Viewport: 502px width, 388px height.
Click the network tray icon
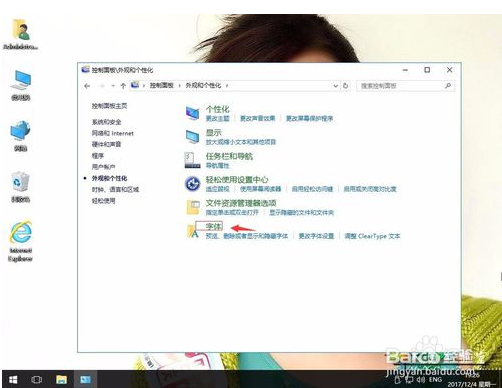click(x=409, y=379)
